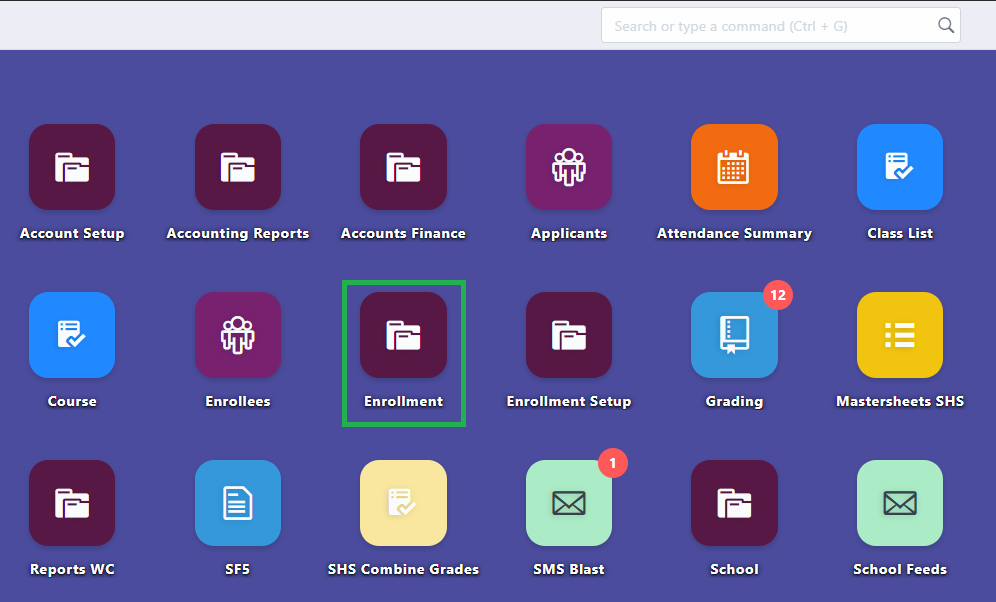
Task: Click the search magnifier icon
Action: [x=946, y=25]
